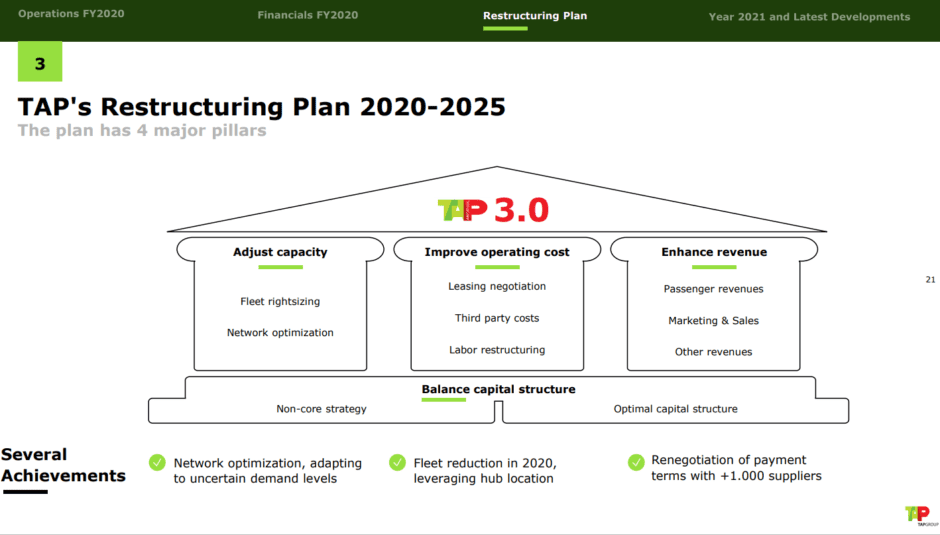Click the green checkmark beside Renegotiation of payment terms

[x=636, y=462]
